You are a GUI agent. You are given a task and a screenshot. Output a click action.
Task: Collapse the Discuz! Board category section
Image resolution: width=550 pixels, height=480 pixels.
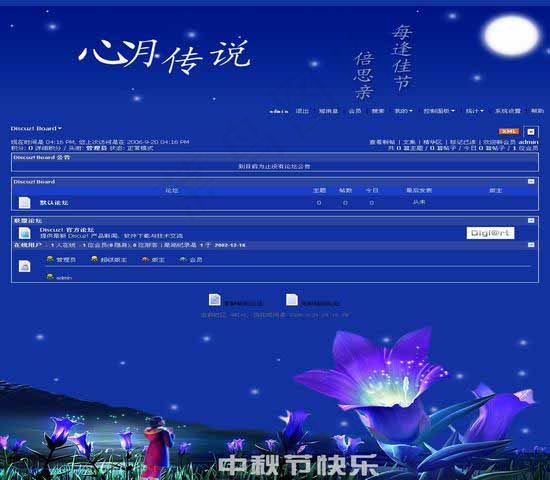tap(531, 181)
